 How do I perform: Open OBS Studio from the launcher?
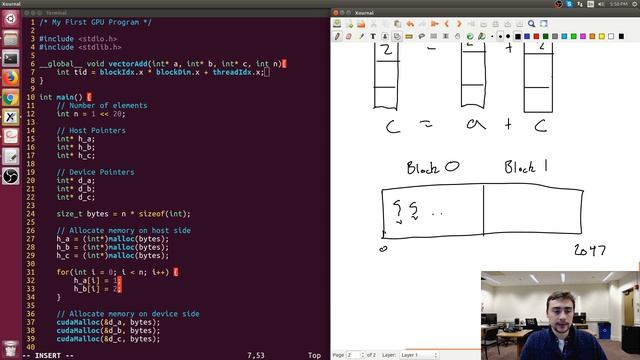coord(11,176)
